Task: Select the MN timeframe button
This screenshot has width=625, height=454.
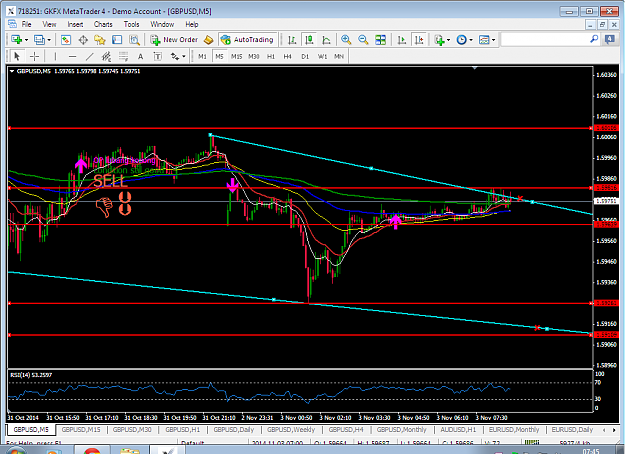Action: coord(339,57)
